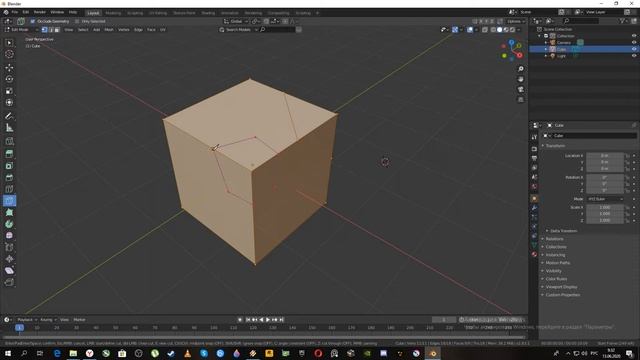The width and height of the screenshot is (640, 360).
Task: Open the Mesh menu
Action: coord(109,30)
